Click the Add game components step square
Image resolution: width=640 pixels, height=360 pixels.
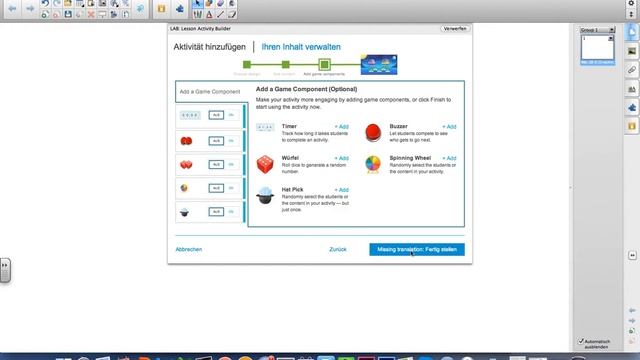coord(324,64)
